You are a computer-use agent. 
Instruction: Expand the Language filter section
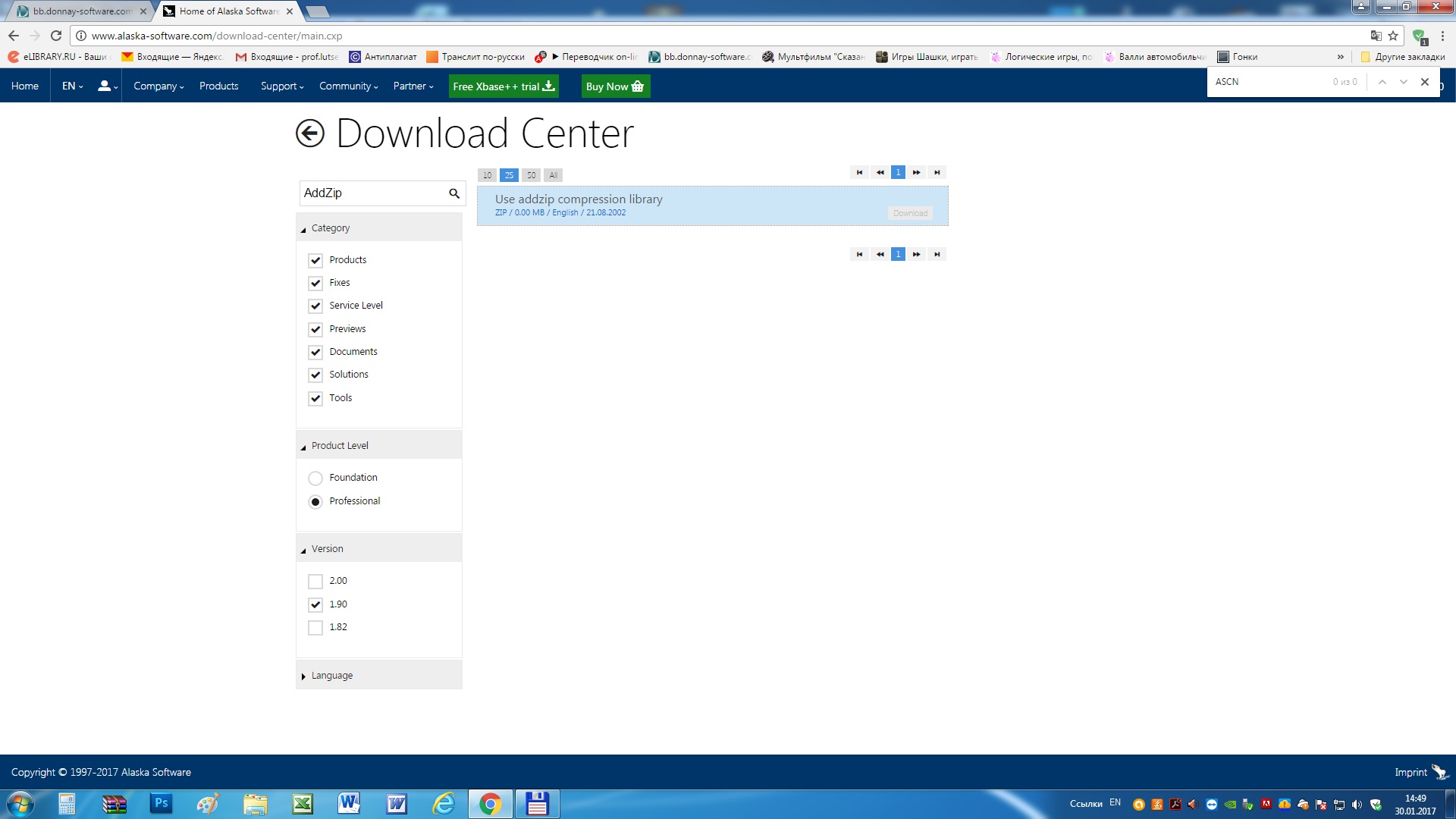point(331,676)
